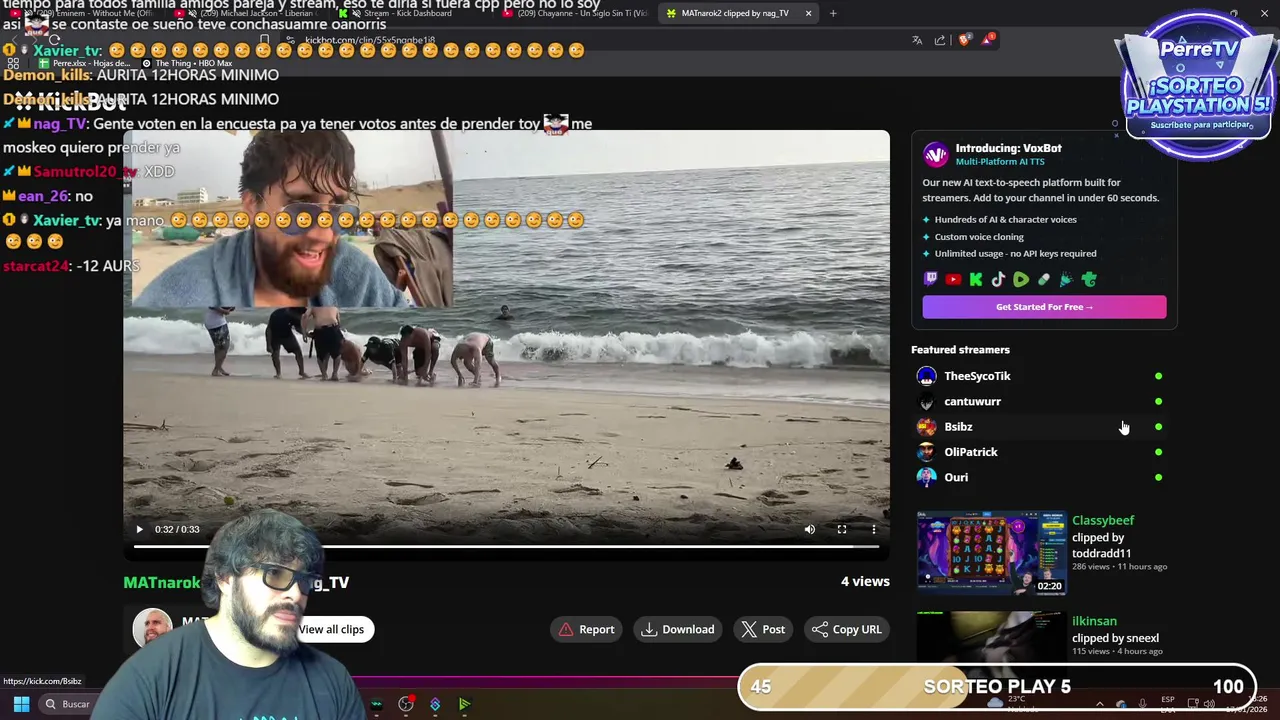Click the YouTube icon in VoxBot card

point(953,280)
